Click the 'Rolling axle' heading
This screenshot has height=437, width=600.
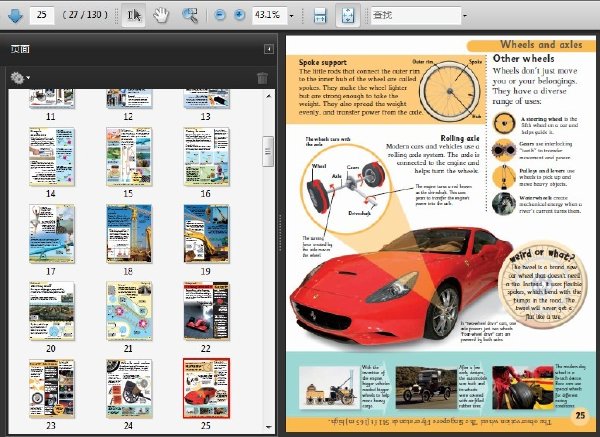tap(460, 138)
